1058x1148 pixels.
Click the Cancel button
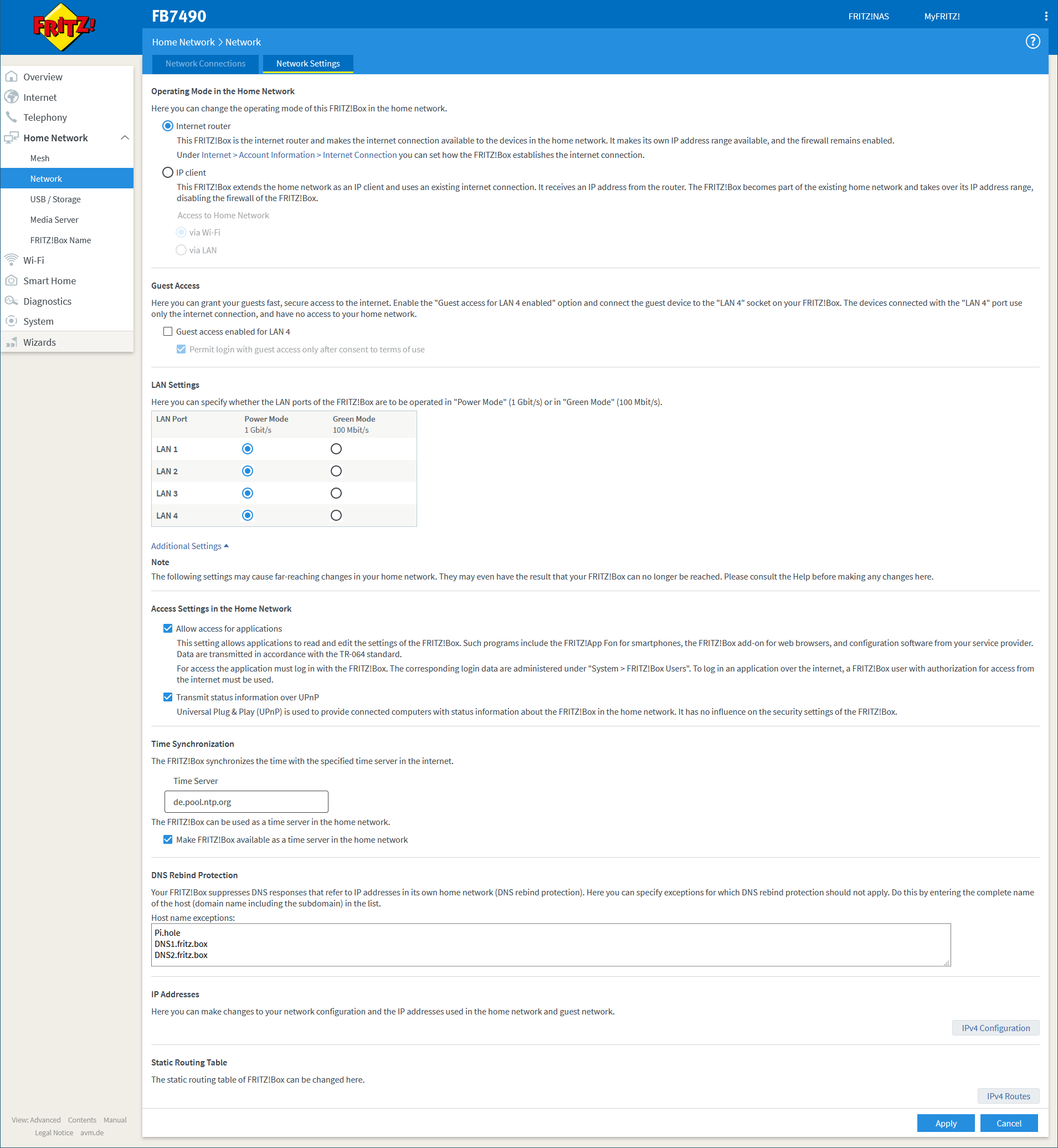click(x=1009, y=1124)
